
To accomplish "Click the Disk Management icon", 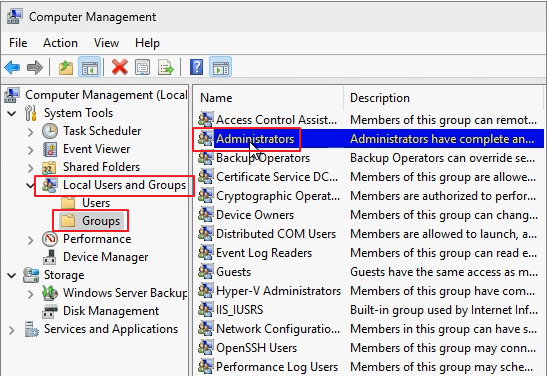I will click(50, 311).
